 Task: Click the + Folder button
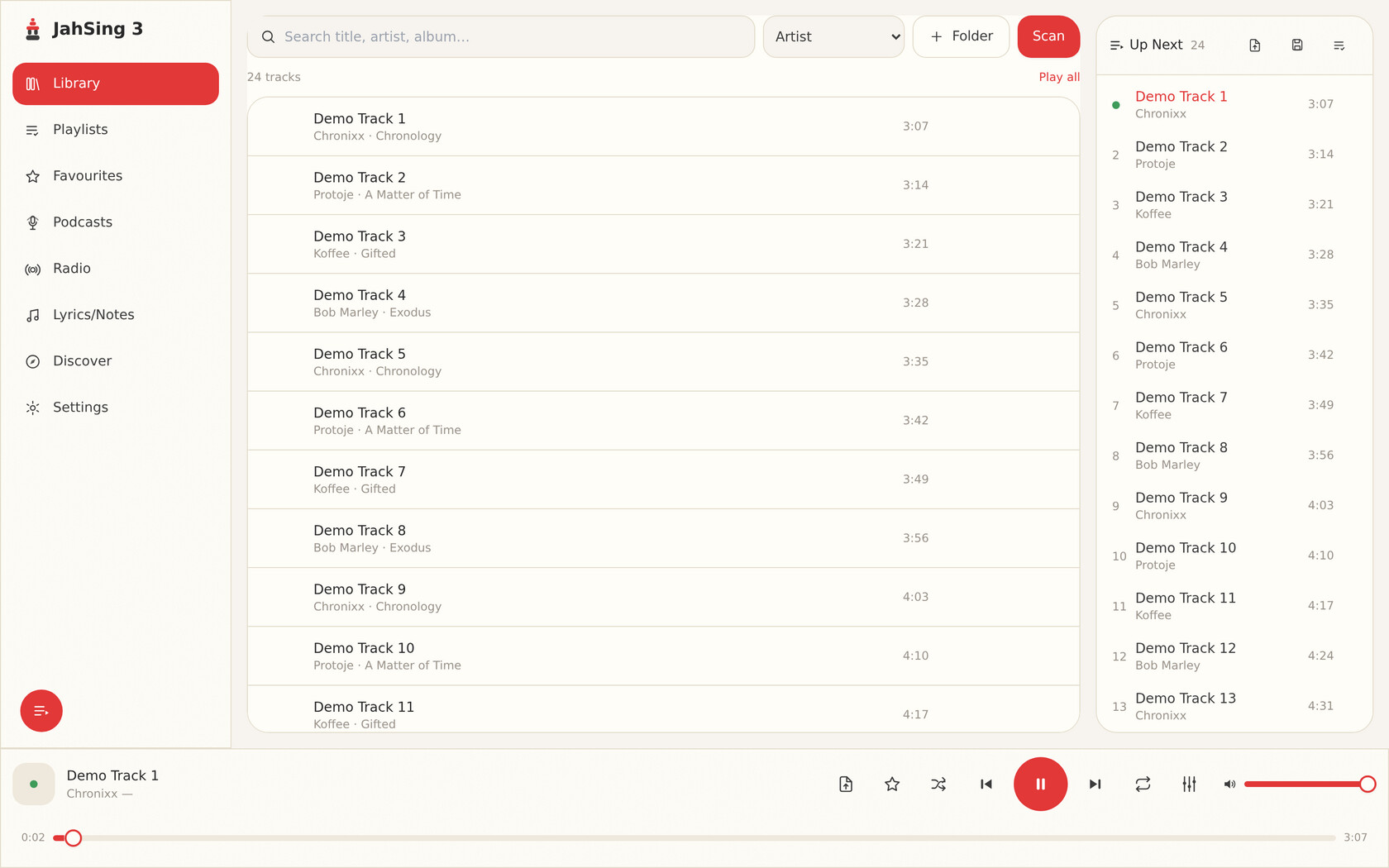tap(961, 36)
